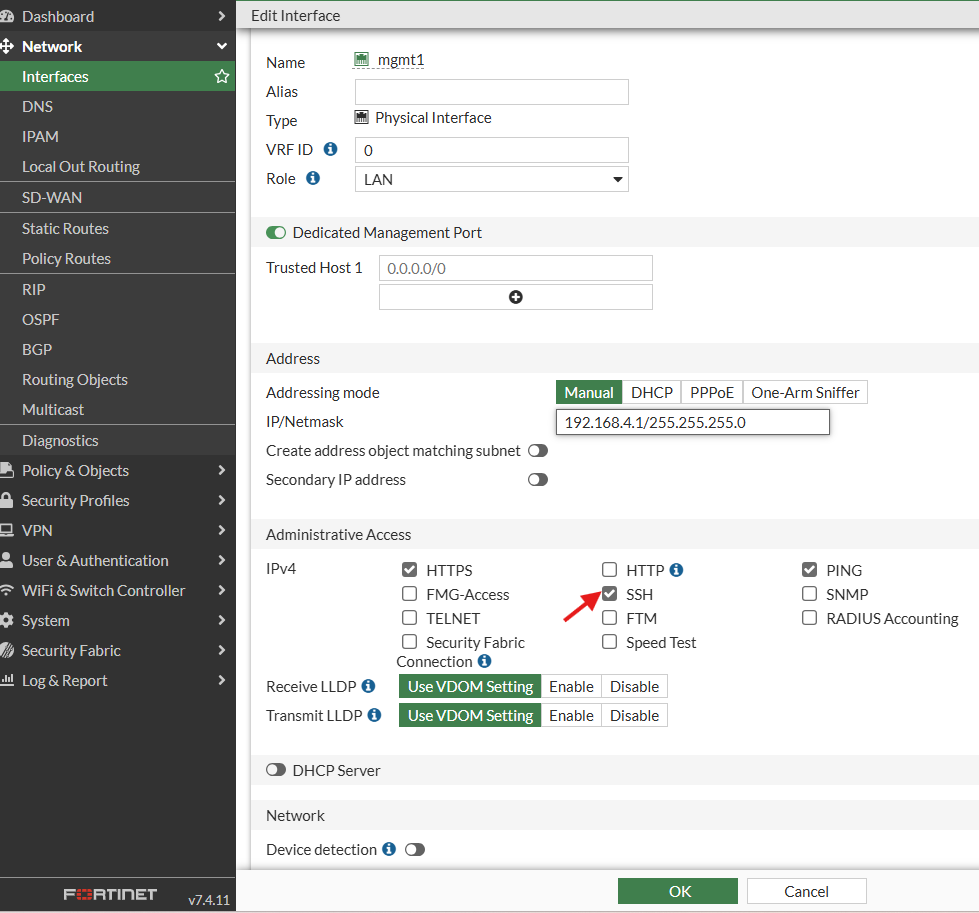The height and width of the screenshot is (913, 979).
Task: Select PPPoE addressing mode
Action: coord(712,392)
